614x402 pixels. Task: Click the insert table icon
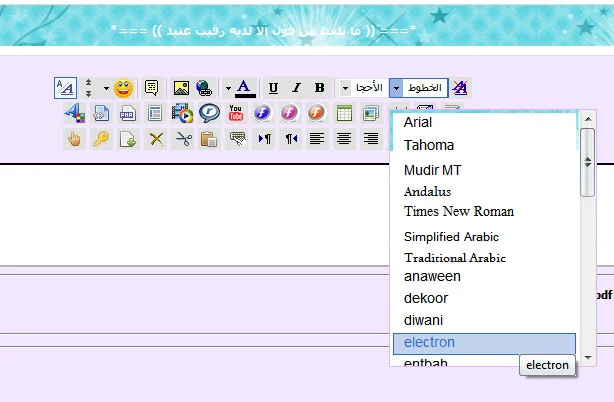click(344, 113)
